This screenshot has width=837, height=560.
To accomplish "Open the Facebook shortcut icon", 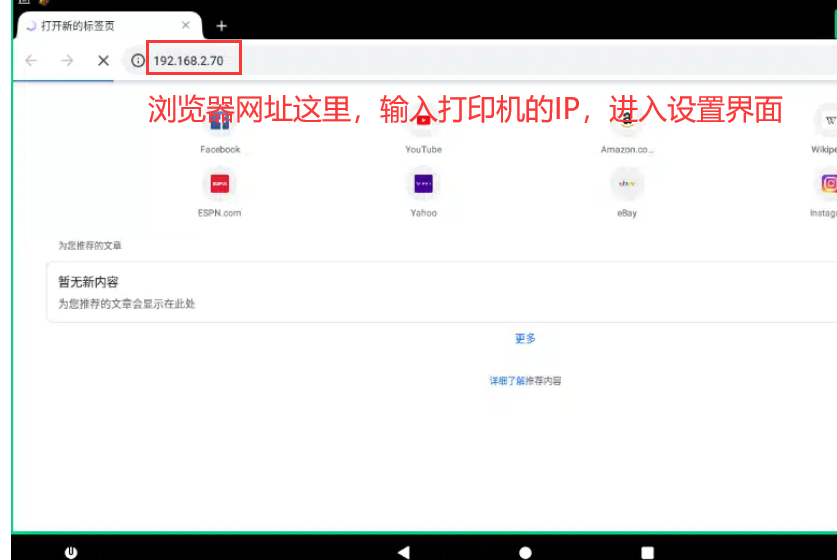I will [220, 122].
